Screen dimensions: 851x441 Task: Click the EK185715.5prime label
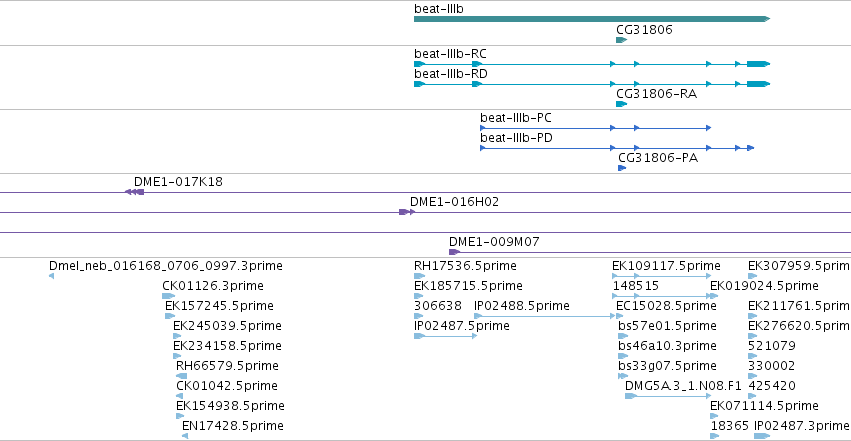468,286
